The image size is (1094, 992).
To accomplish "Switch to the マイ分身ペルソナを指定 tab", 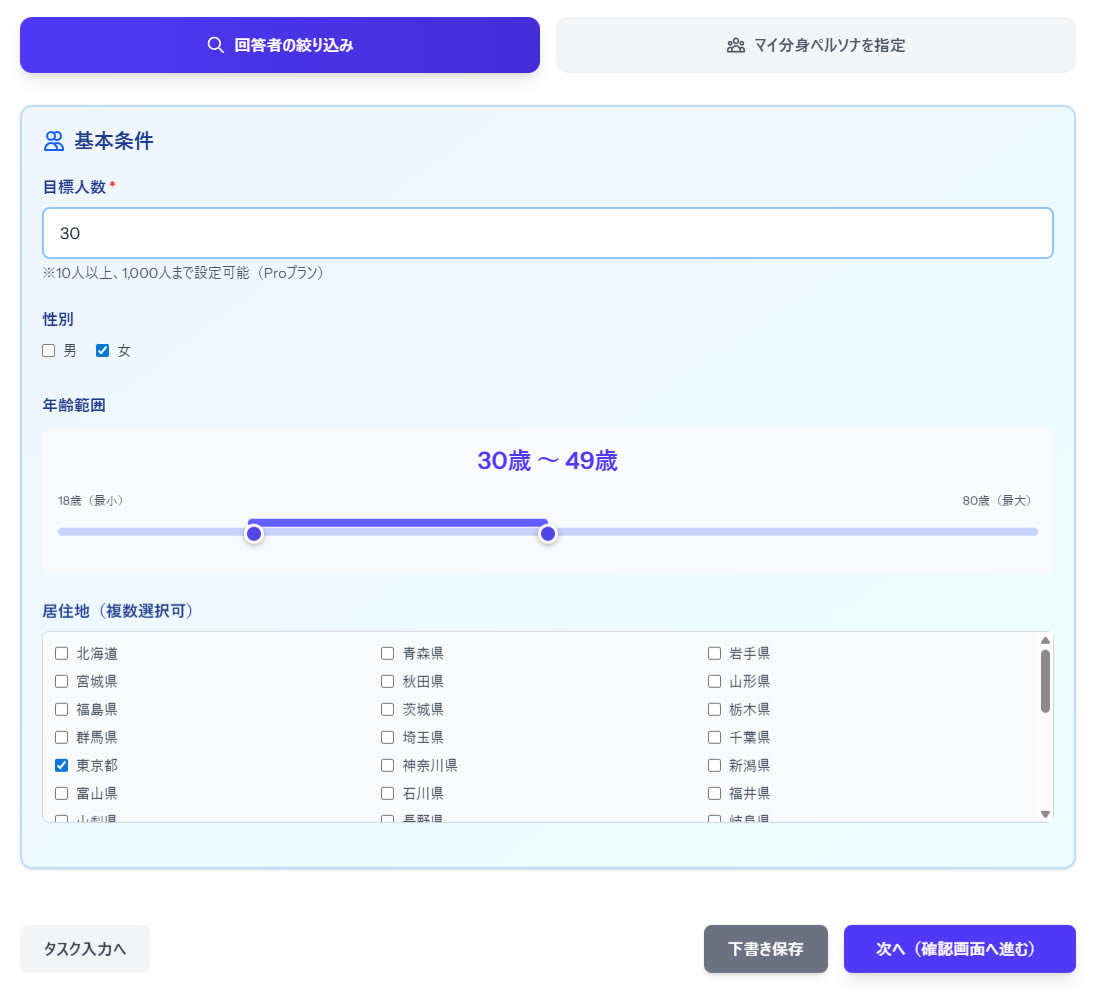I will coord(815,44).
